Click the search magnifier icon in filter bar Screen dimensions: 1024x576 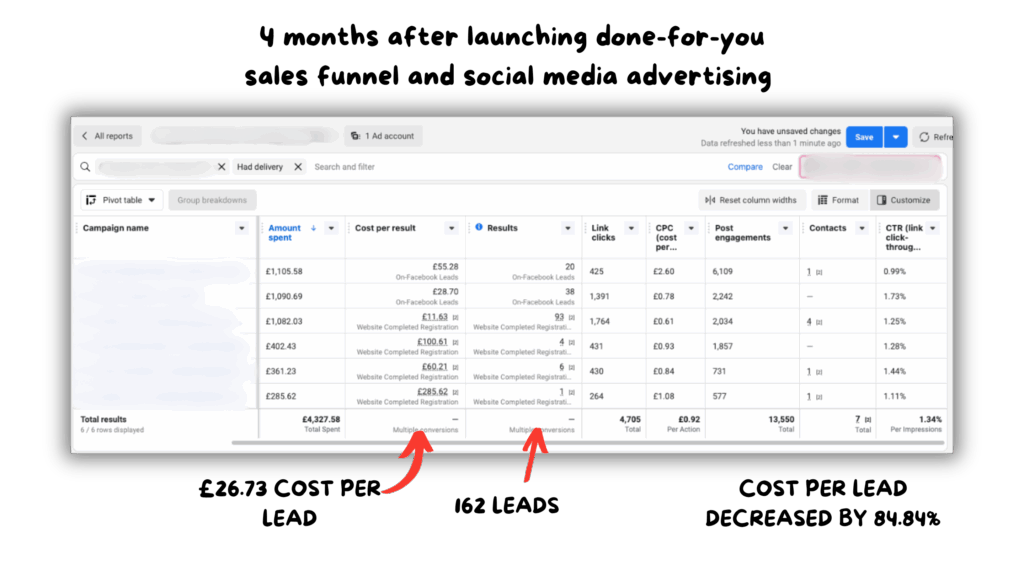(88, 167)
